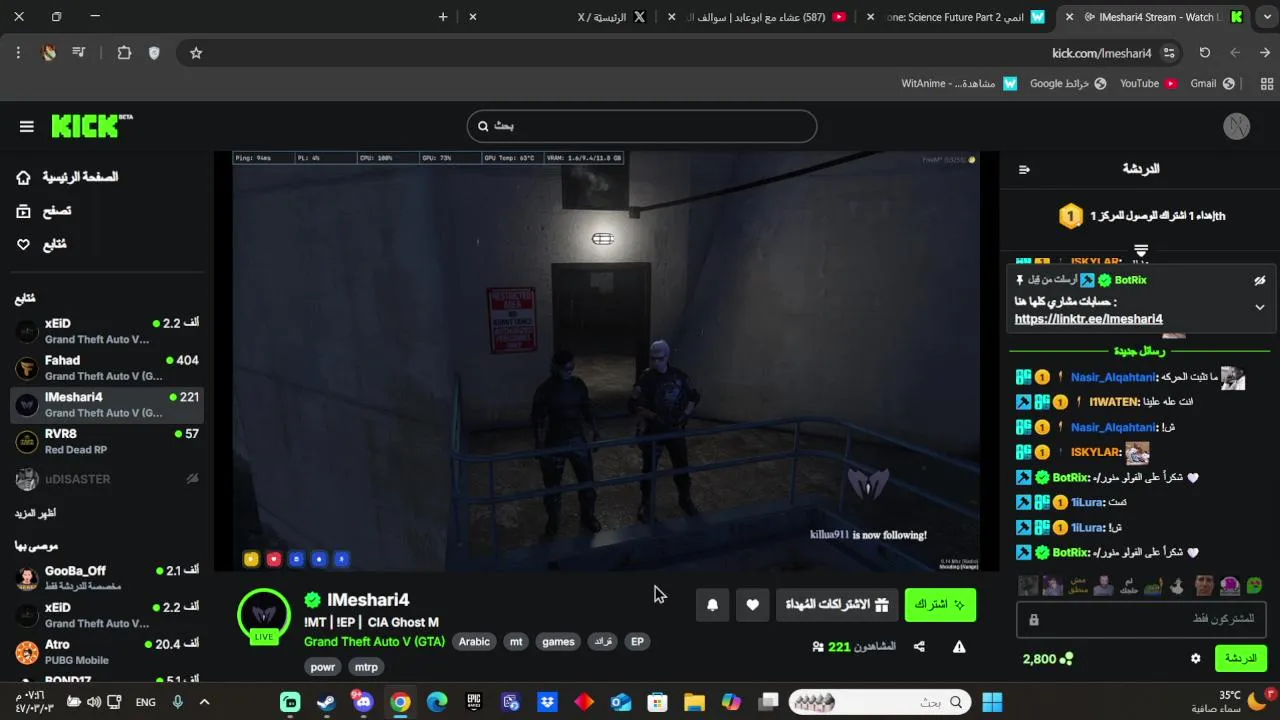Click the 2,800 channel points icon
This screenshot has height=720, width=1280.
click(x=1066, y=659)
